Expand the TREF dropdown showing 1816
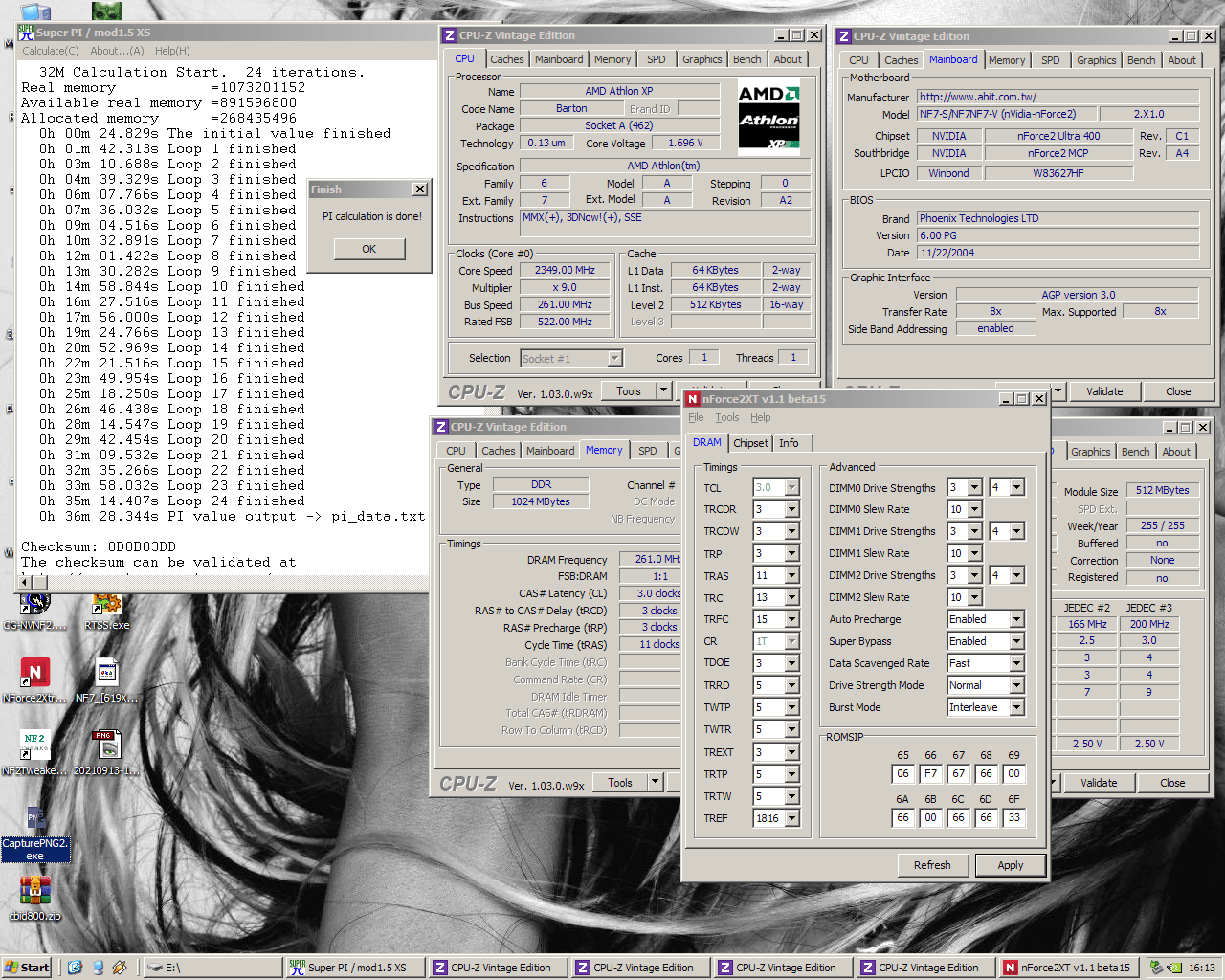 pos(791,818)
